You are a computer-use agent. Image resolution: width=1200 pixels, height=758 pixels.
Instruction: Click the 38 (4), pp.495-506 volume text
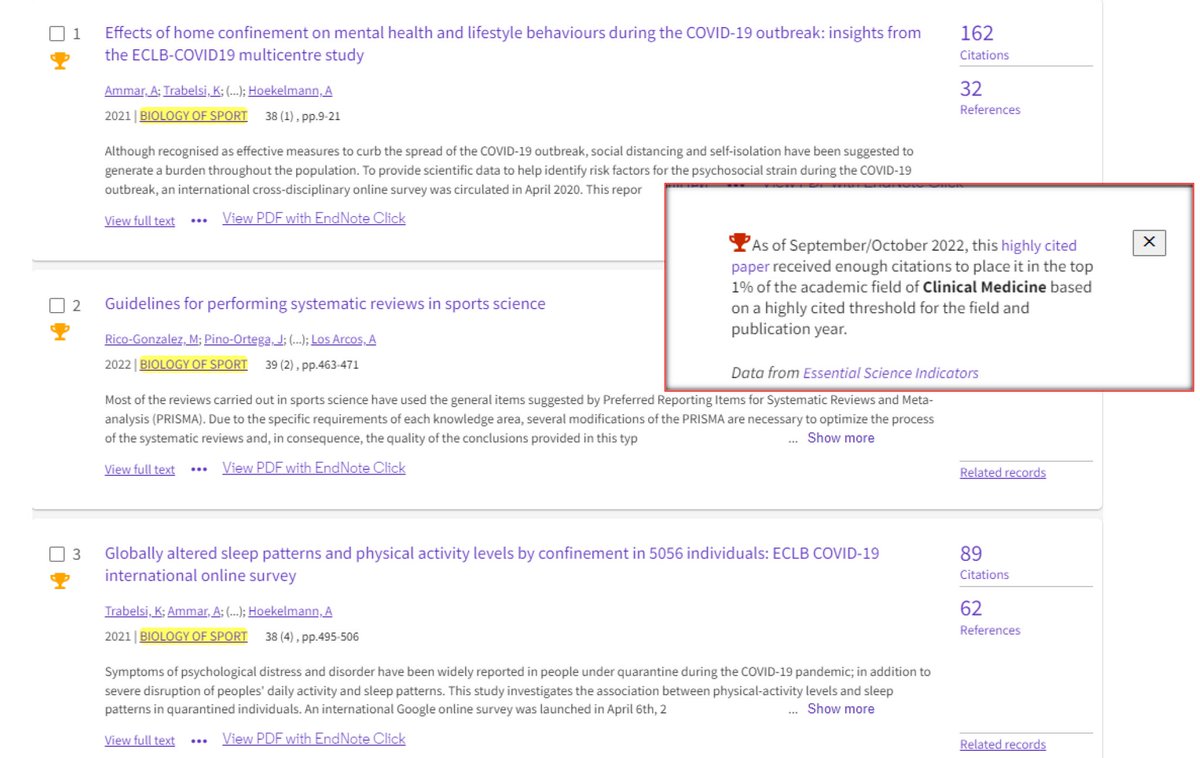(x=312, y=636)
